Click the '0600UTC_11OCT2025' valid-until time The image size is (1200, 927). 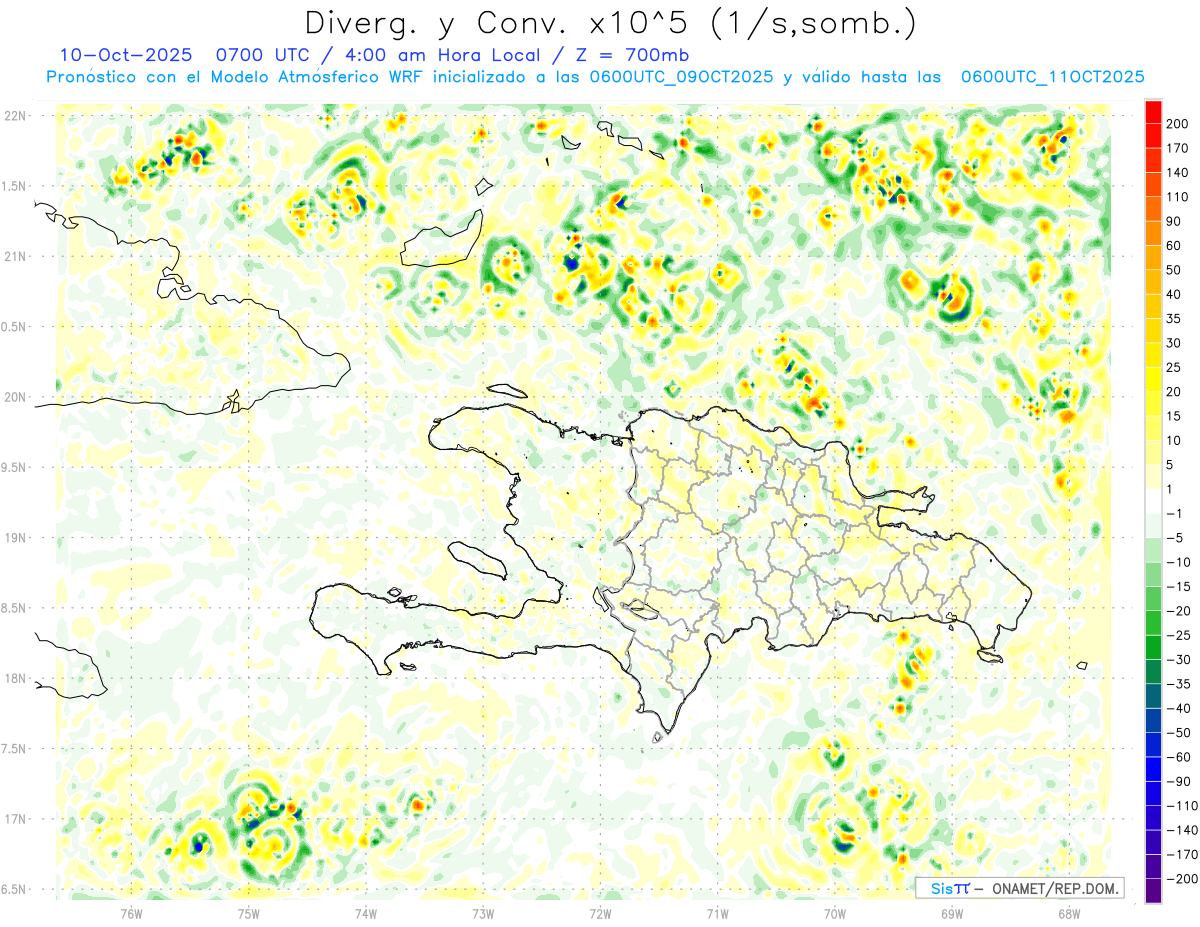(1052, 76)
